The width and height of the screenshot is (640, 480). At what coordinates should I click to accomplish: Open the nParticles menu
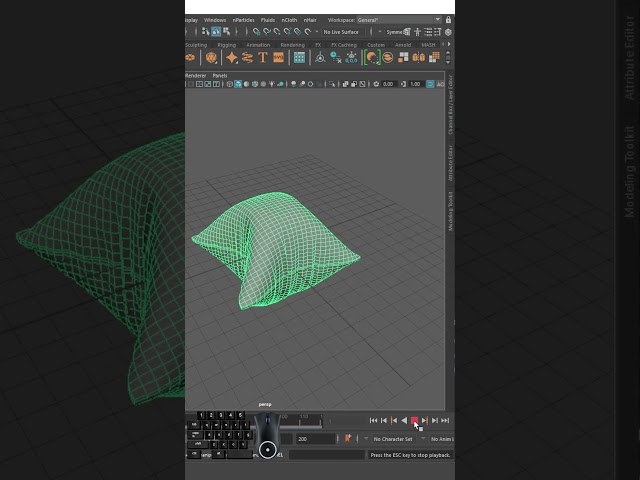[243, 20]
